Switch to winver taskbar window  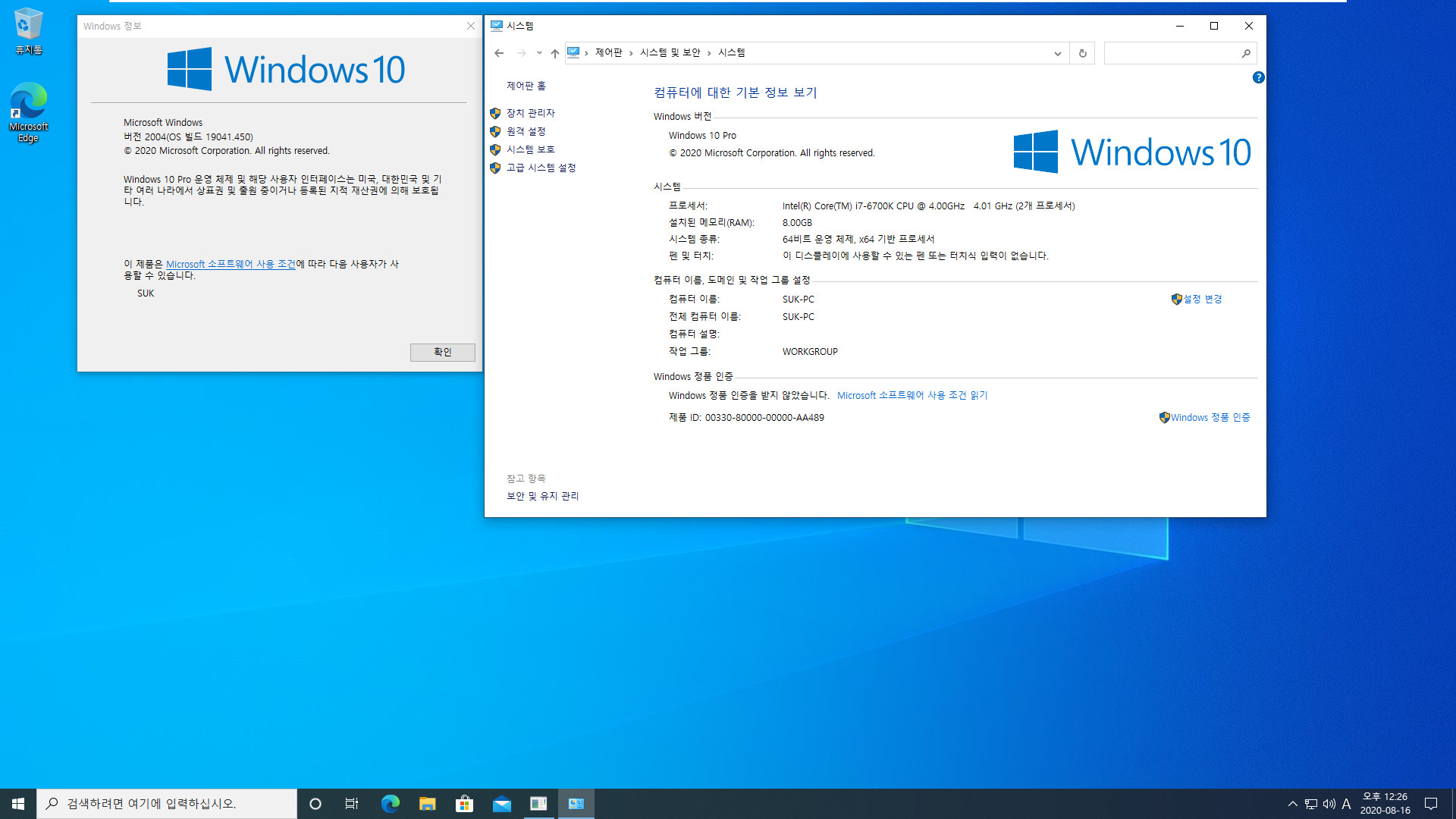point(538,804)
